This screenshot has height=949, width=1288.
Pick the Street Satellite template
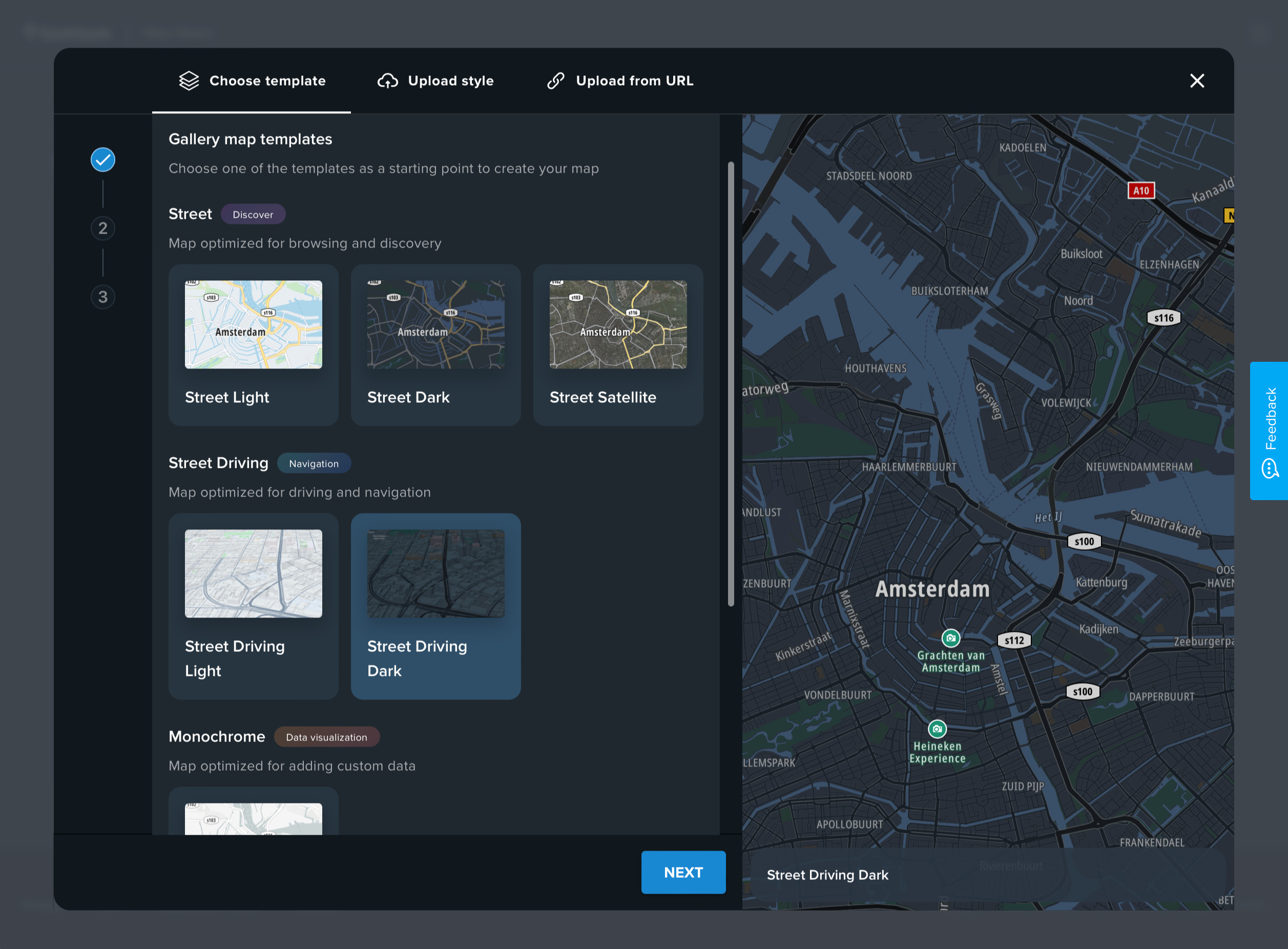coord(618,345)
